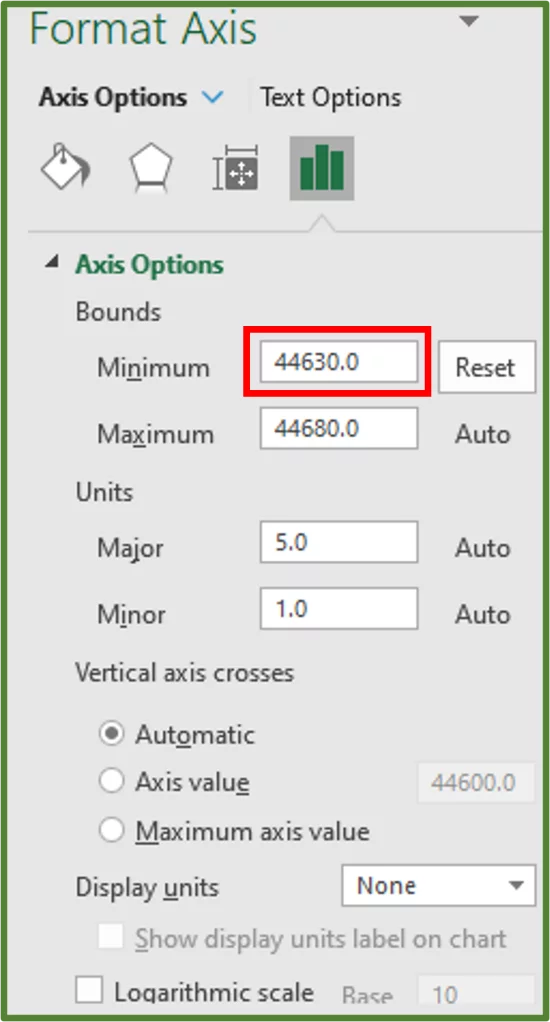Click the Maximum bound field
The height and width of the screenshot is (1022, 550).
[x=339, y=428]
